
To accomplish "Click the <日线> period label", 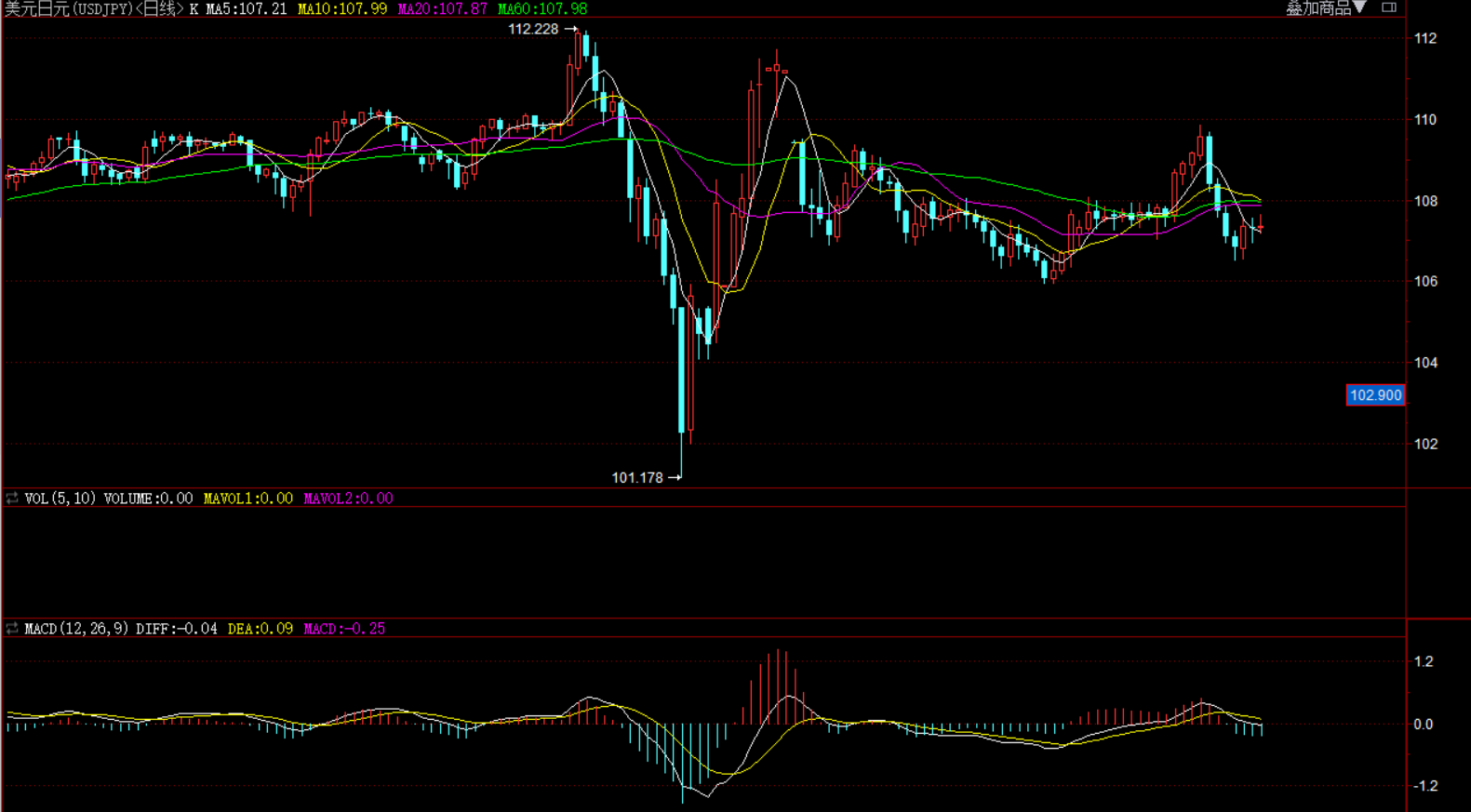I will [x=158, y=9].
